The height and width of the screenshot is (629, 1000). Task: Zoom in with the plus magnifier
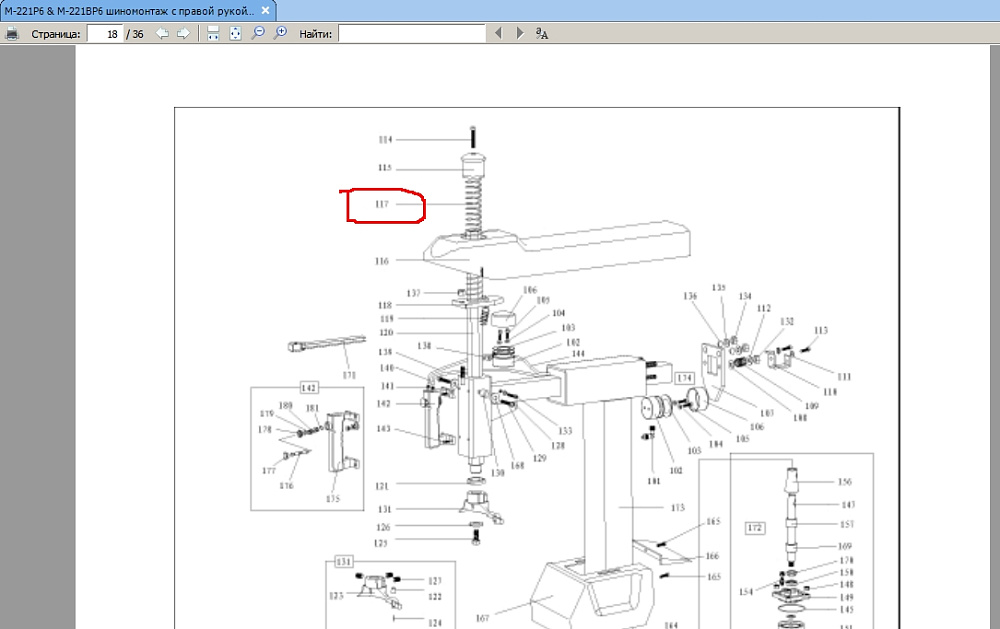point(281,33)
